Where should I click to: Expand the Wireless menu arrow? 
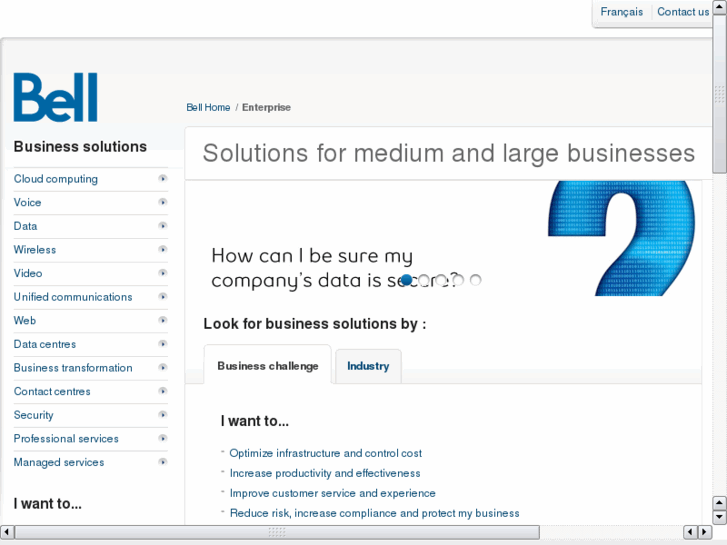pos(163,250)
